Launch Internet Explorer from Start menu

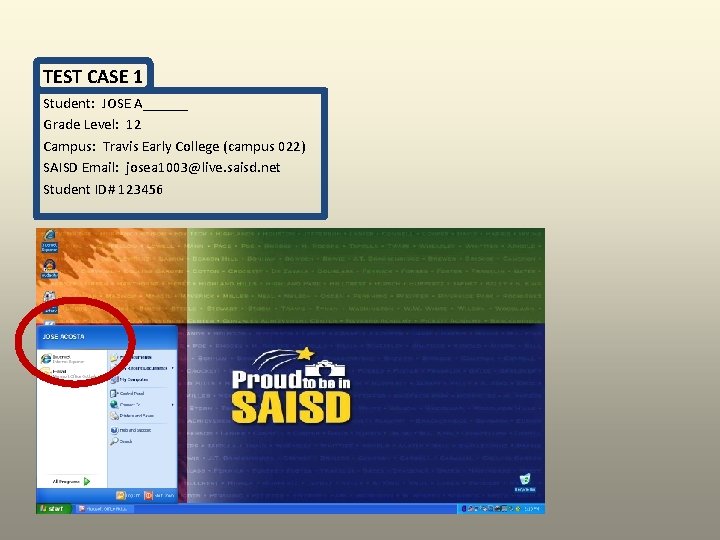(x=63, y=359)
